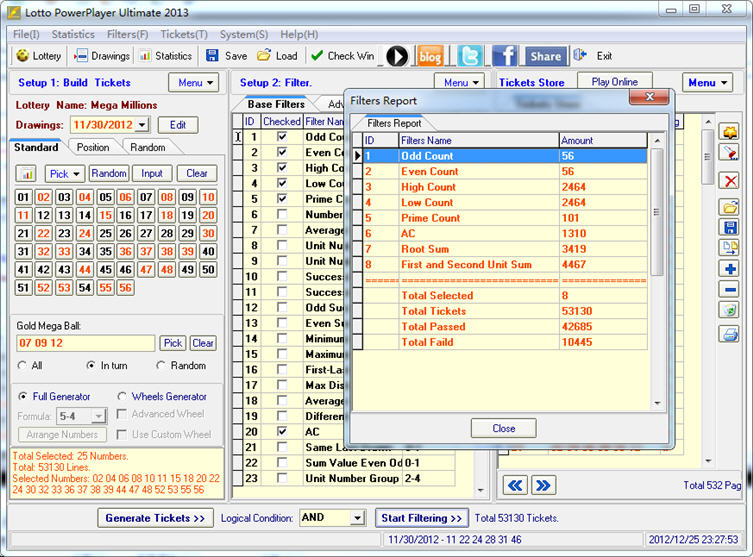Click the Edit button next to Drawings
Viewport: 753px width, 557px height.
click(178, 125)
